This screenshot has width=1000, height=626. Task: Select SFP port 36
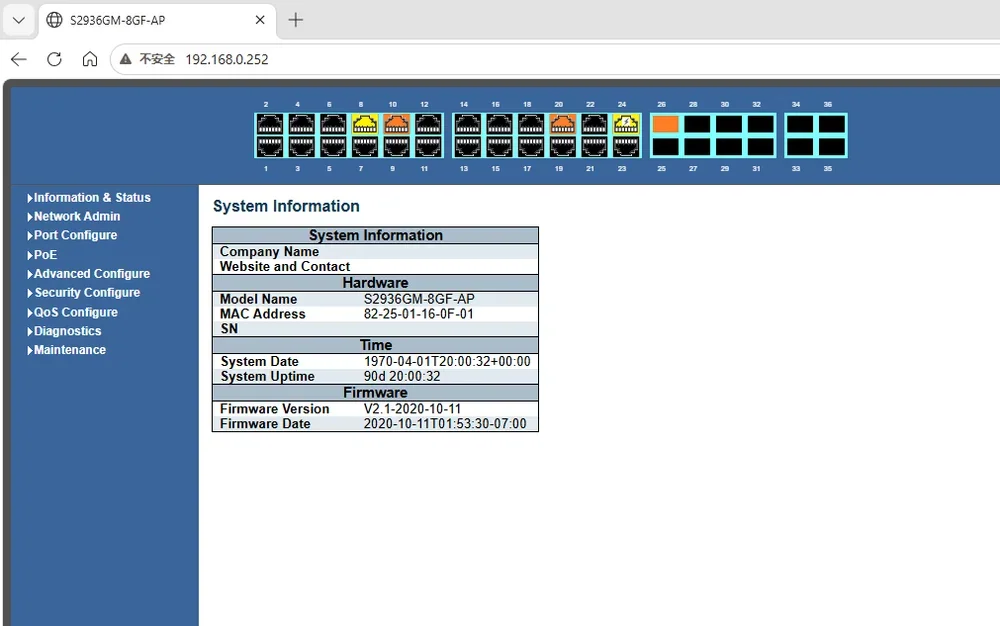[x=832, y=124]
